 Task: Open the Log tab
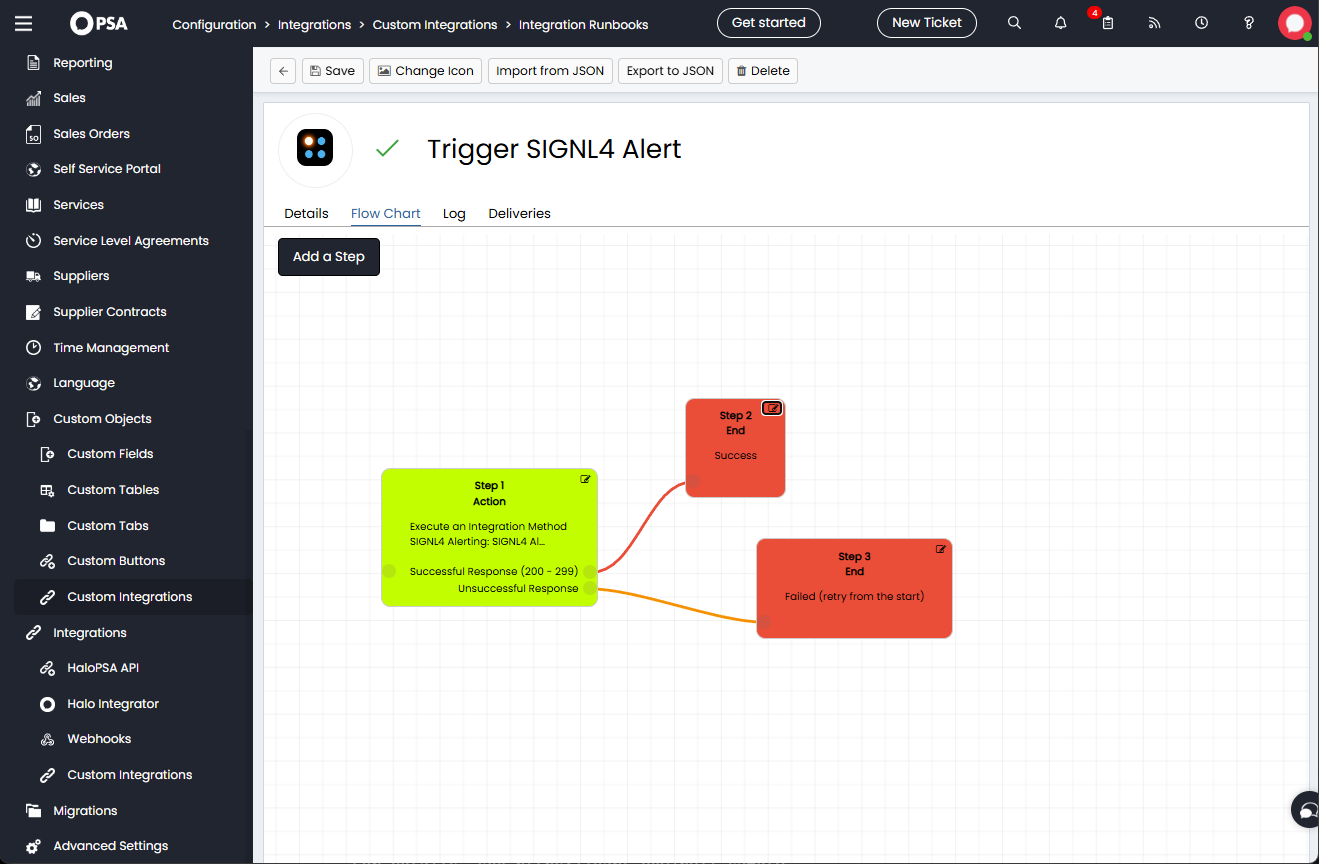coord(454,214)
